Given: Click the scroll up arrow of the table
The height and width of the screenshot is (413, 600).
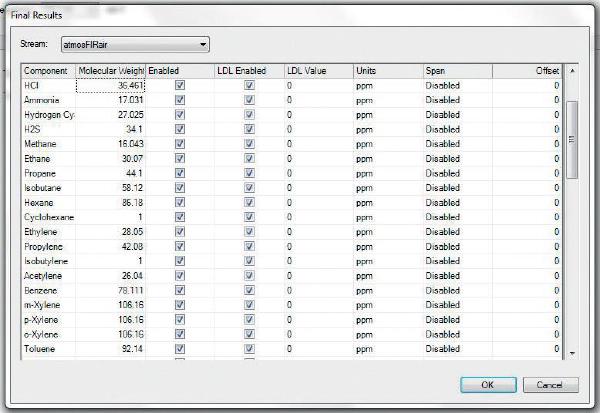Looking at the screenshot, I should 572,72.
